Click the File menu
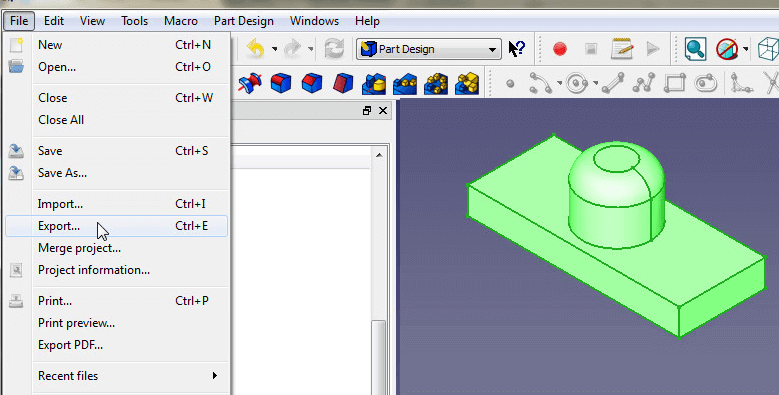This screenshot has height=395, width=779. point(19,21)
